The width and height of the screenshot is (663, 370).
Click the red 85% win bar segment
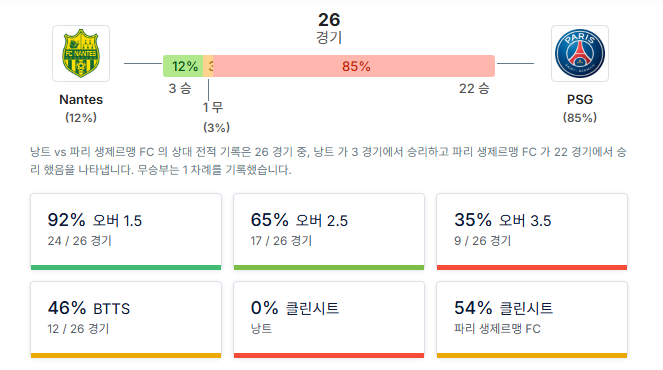[x=354, y=66]
